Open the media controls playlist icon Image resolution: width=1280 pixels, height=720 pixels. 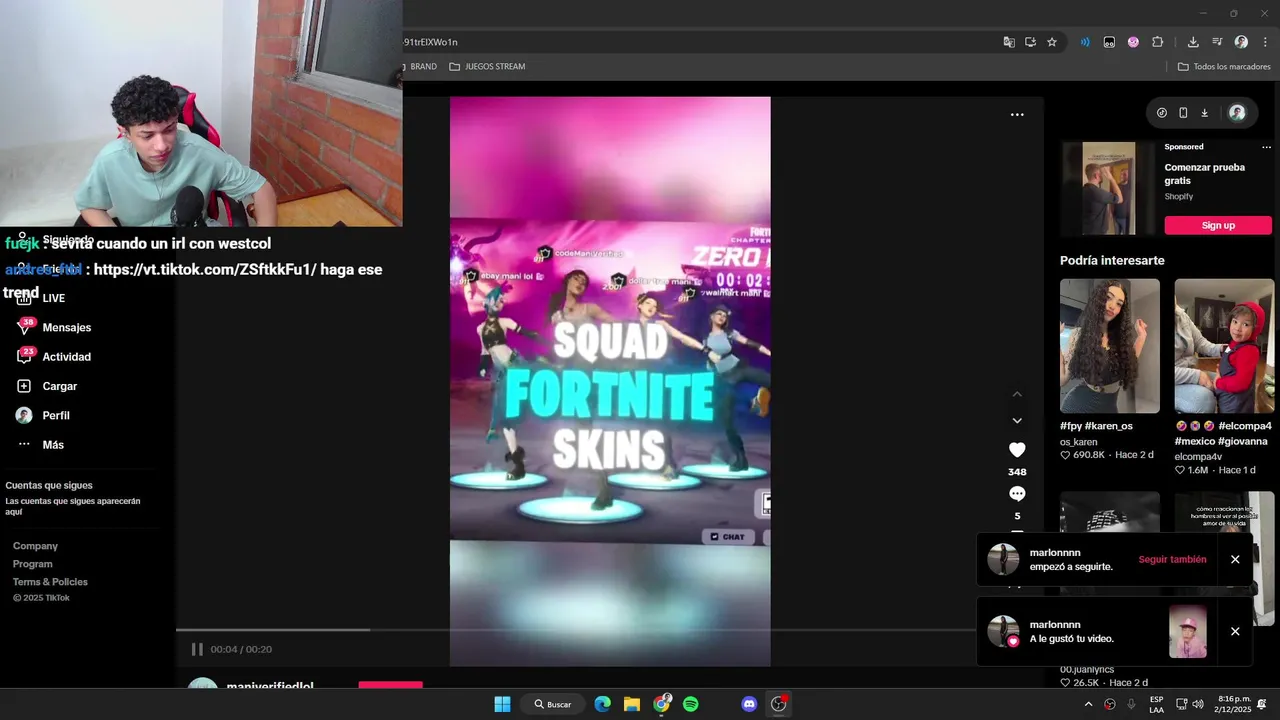pyautogui.click(x=1217, y=42)
